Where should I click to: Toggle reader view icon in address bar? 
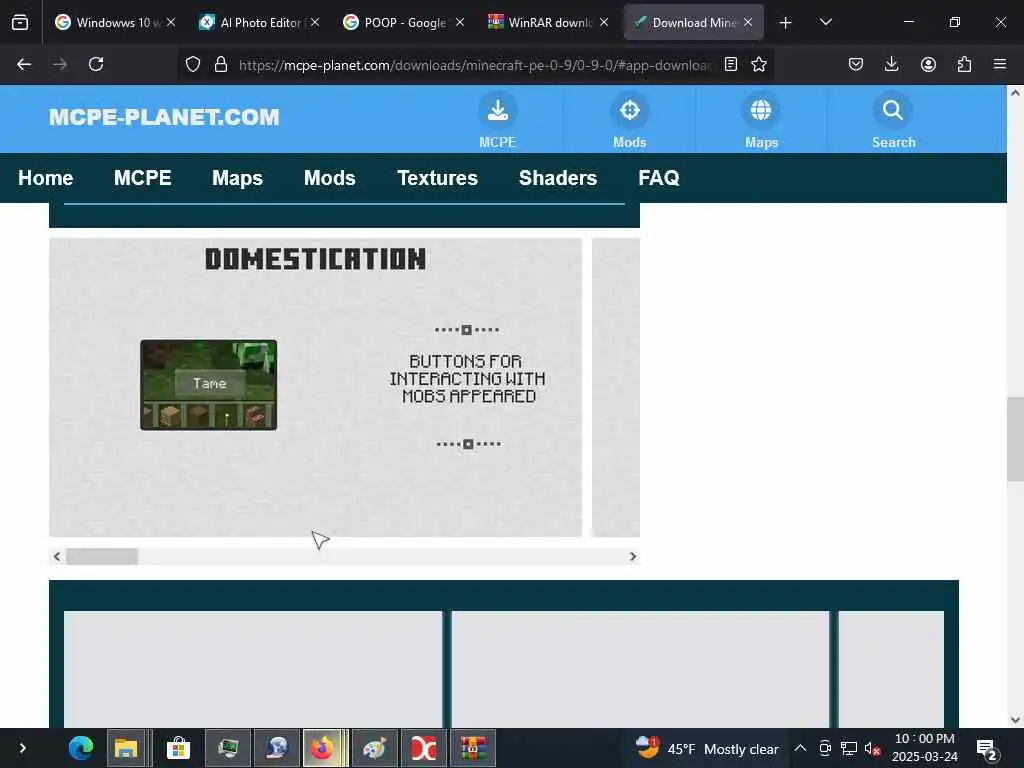pos(731,64)
